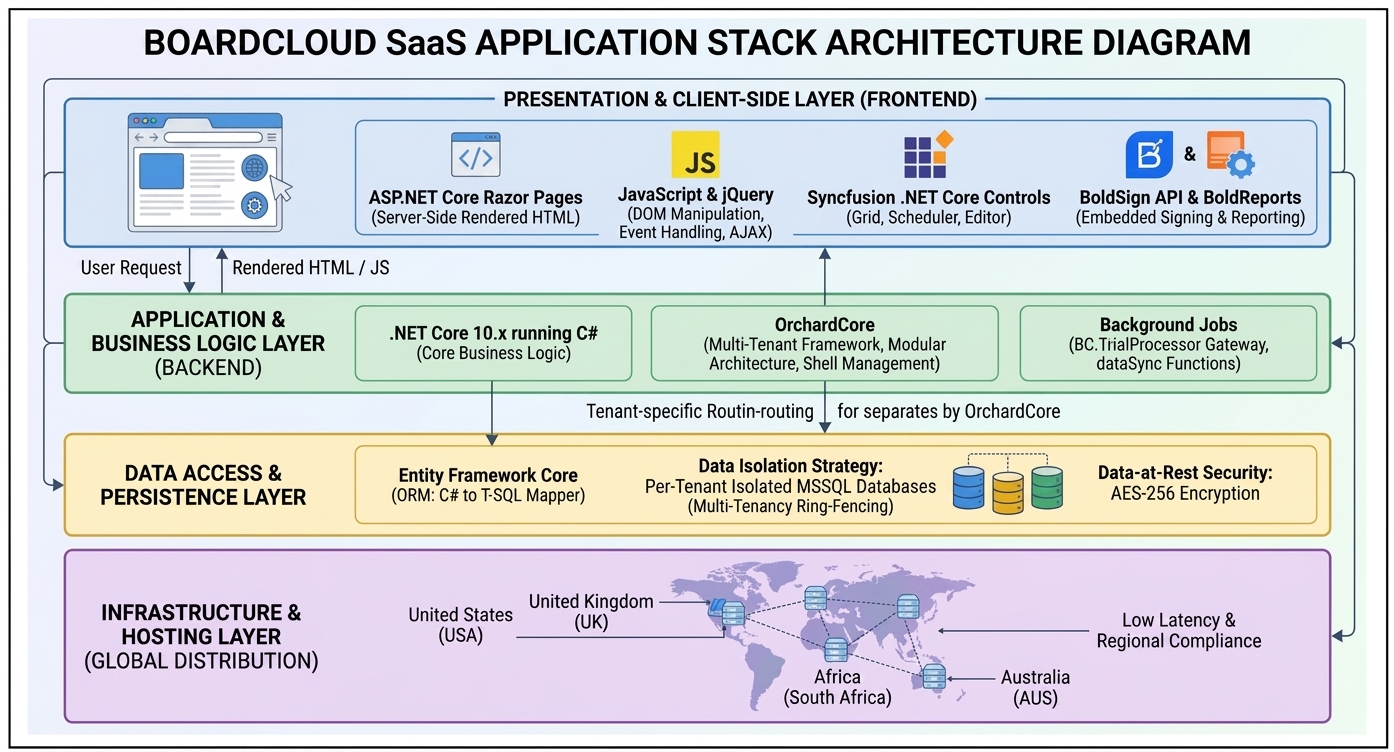Click Low Latency & Regional Compliance text
The height and width of the screenshot is (752, 1394).
tap(1179, 631)
